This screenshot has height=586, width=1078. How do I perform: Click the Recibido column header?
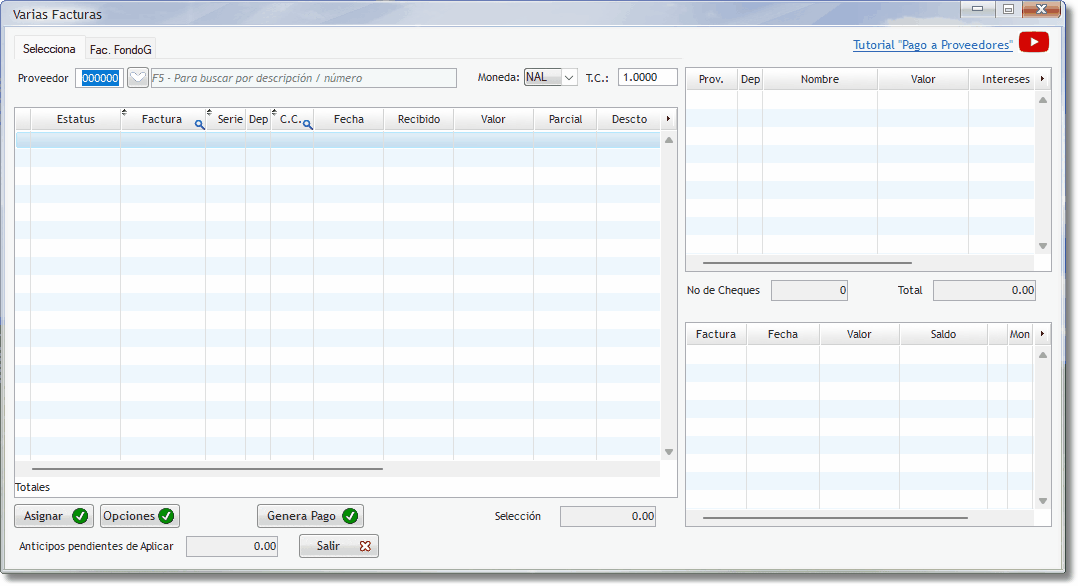click(x=419, y=119)
